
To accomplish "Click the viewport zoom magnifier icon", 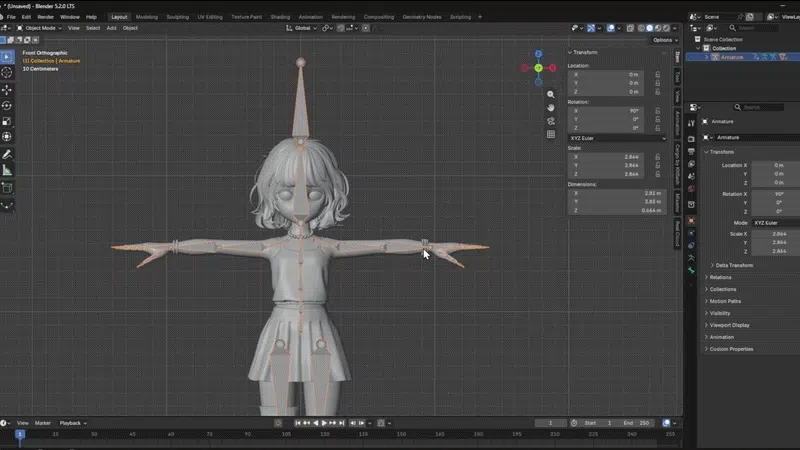I will (x=551, y=94).
